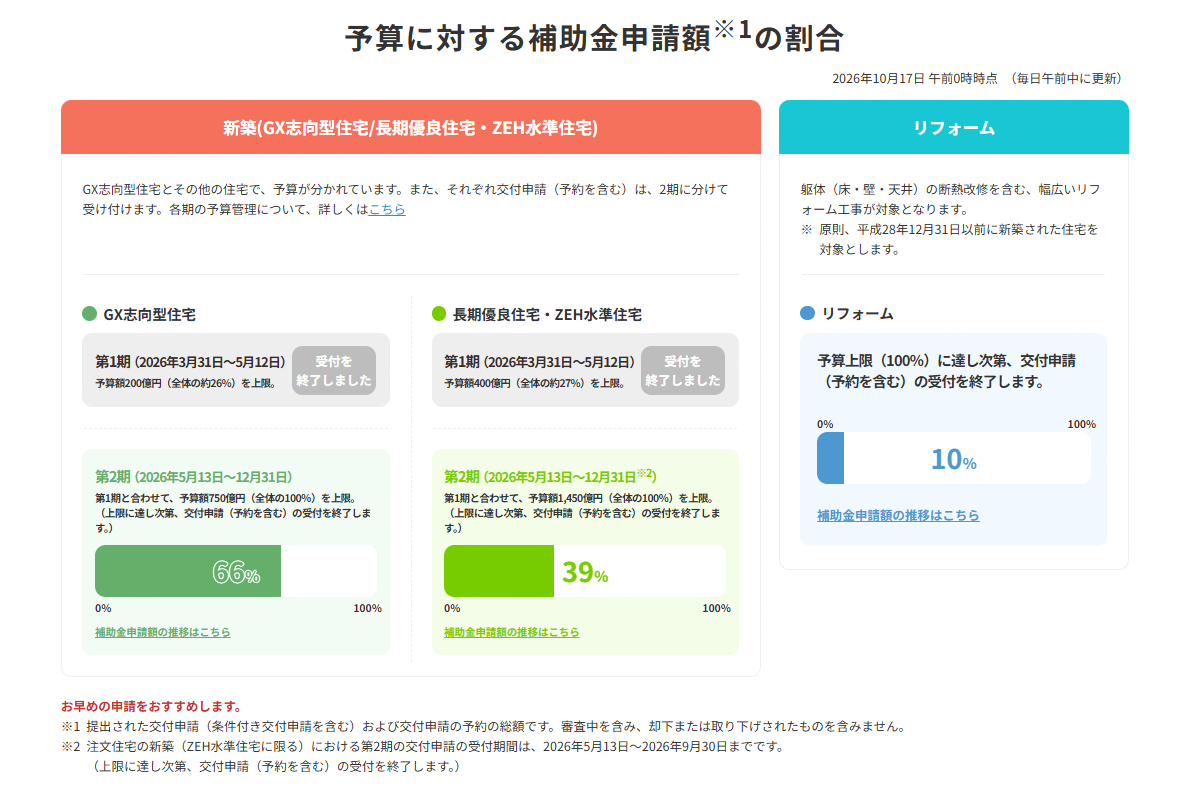This screenshot has height=802, width=1203.
Task: Open 長期優良住宅 補助金申請額の推移はこちら link
Action: [x=511, y=632]
